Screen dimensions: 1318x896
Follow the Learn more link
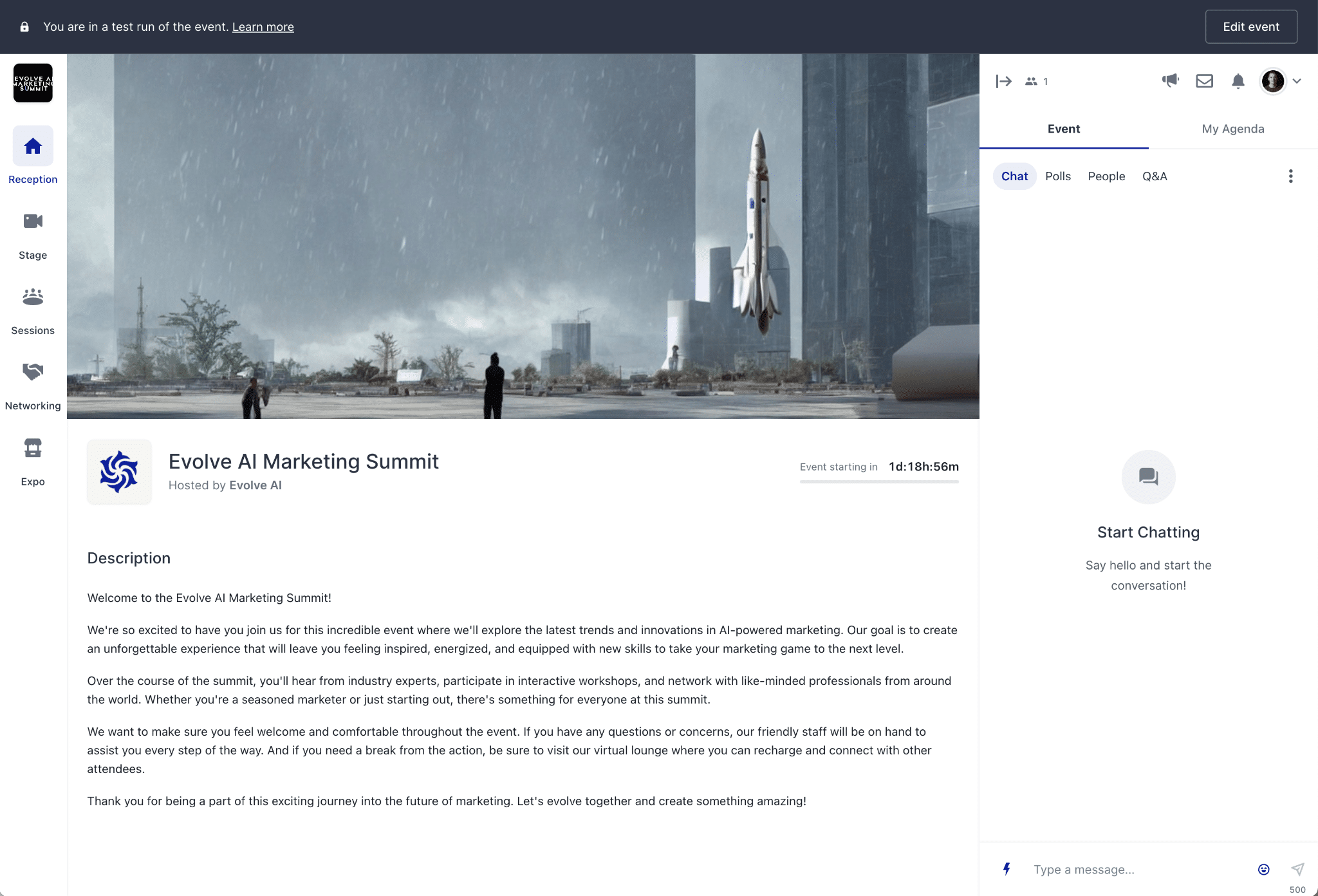pyautogui.click(x=263, y=27)
